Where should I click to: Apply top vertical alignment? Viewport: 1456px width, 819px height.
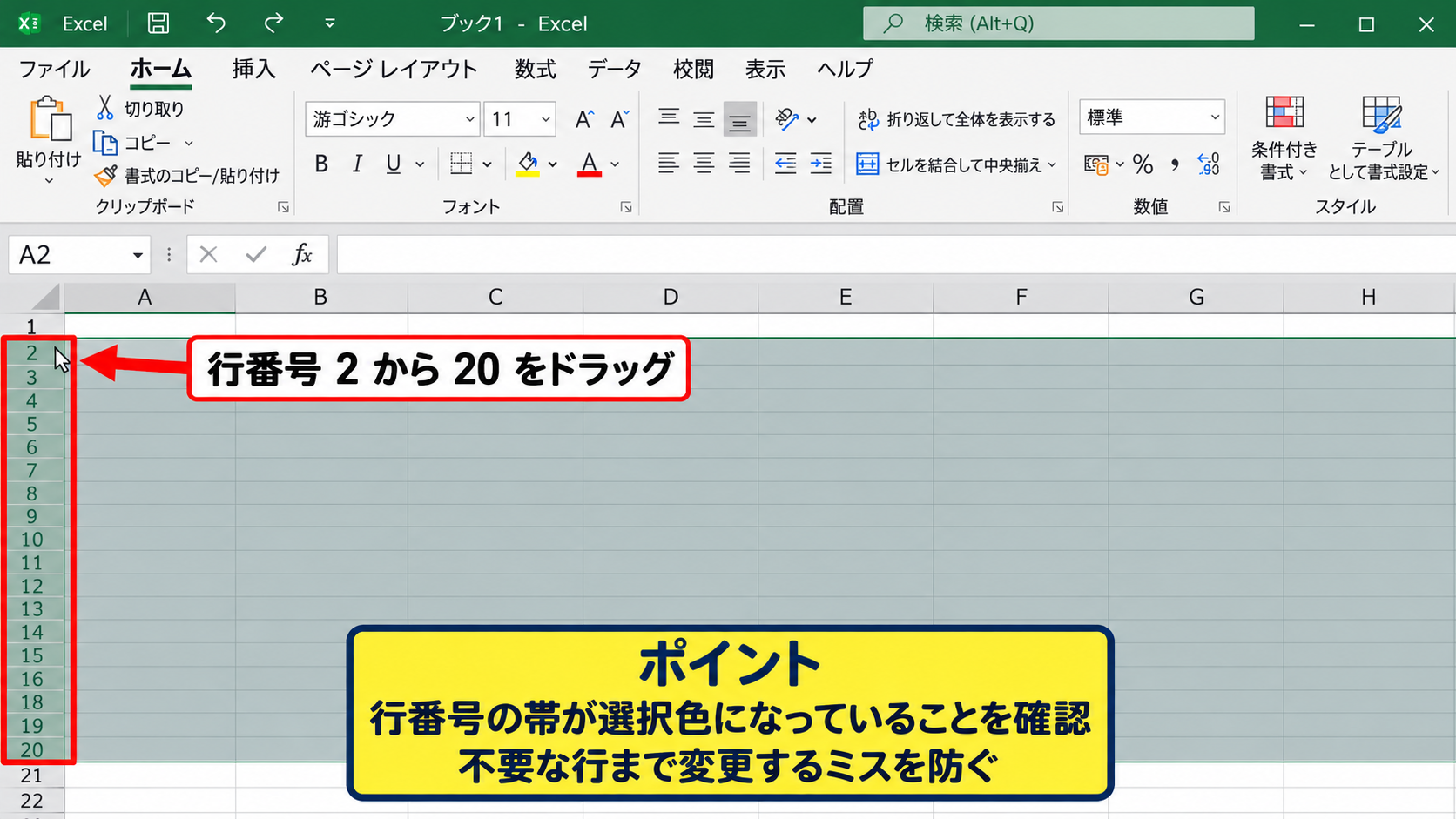coord(669,118)
